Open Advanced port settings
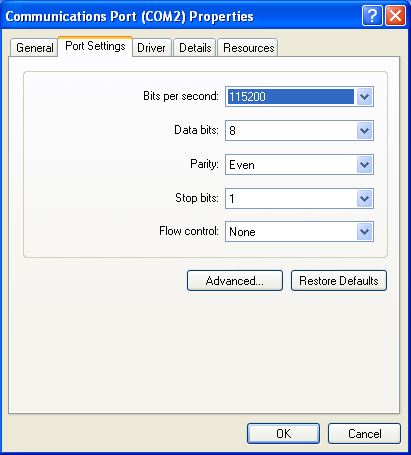 click(235, 281)
